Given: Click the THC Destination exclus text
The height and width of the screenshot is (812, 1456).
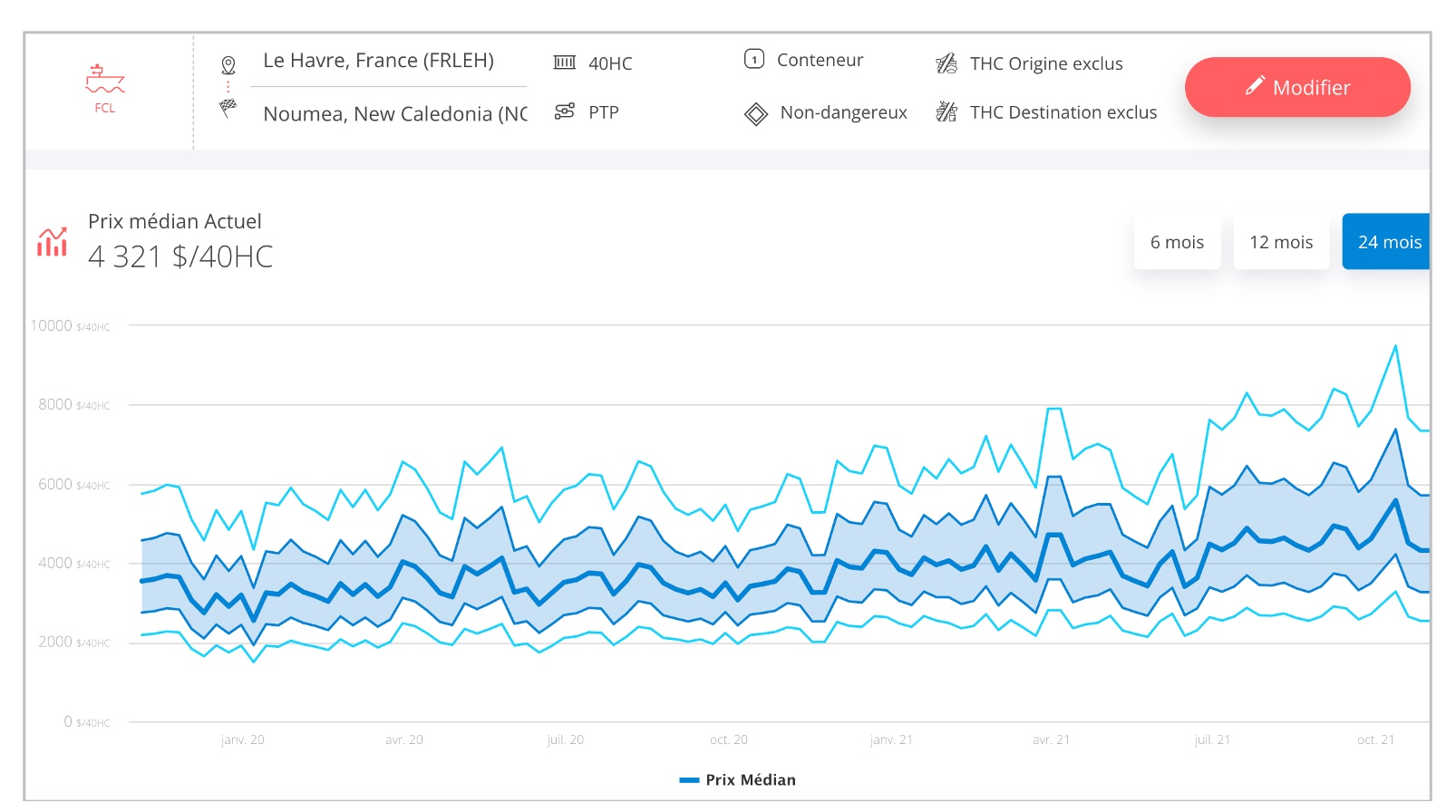Looking at the screenshot, I should pos(1063,112).
